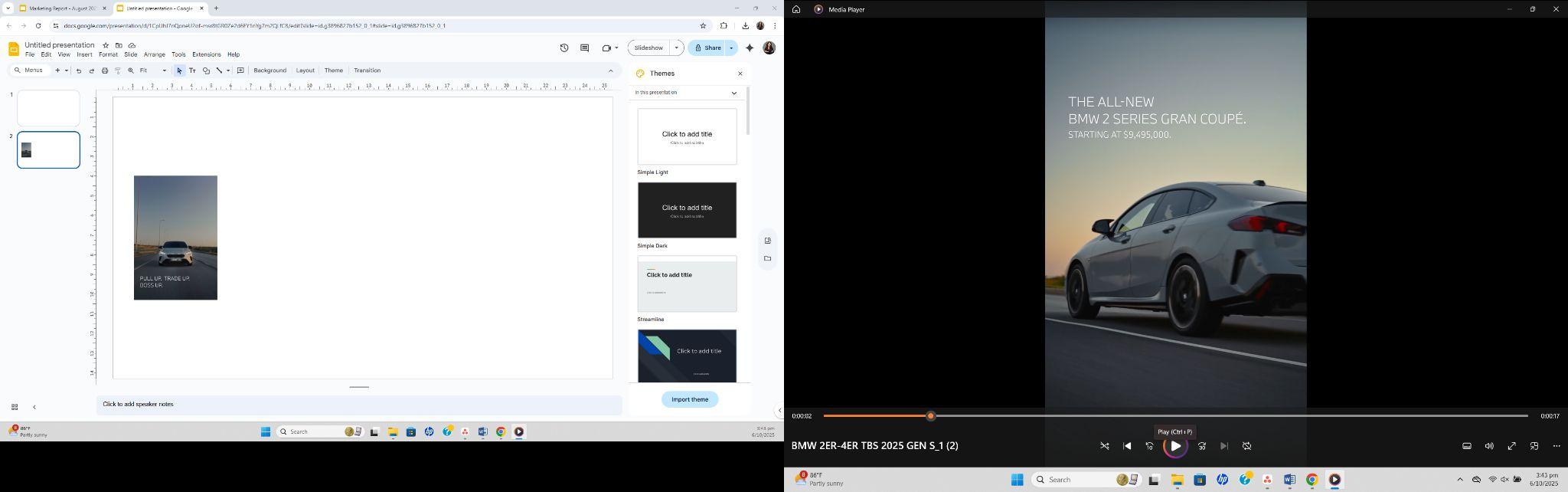The image size is (1568, 492).
Task: Open Chrome tab search dropdown
Action: [7, 8]
